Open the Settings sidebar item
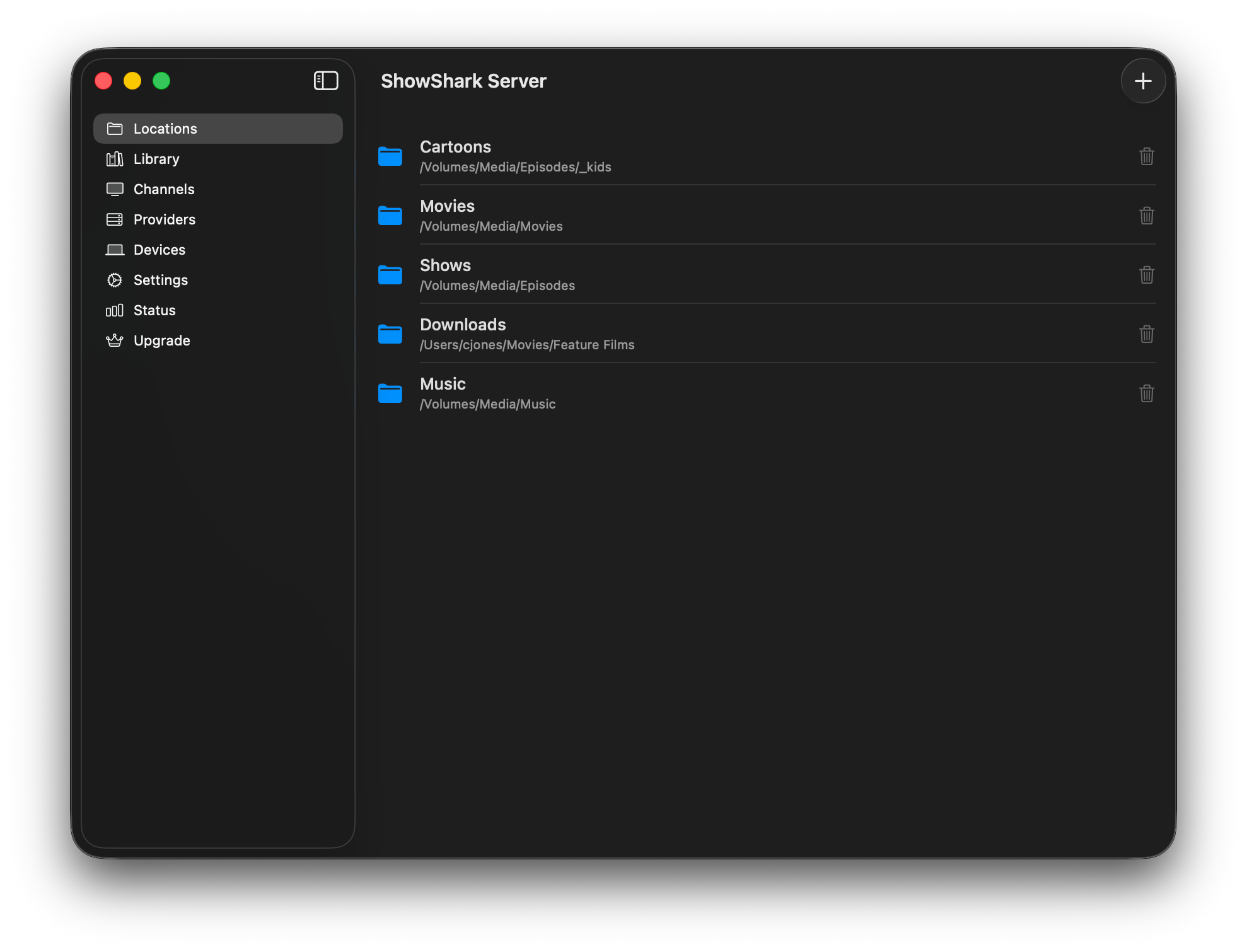Screen dimensions: 1247x952 pos(160,280)
